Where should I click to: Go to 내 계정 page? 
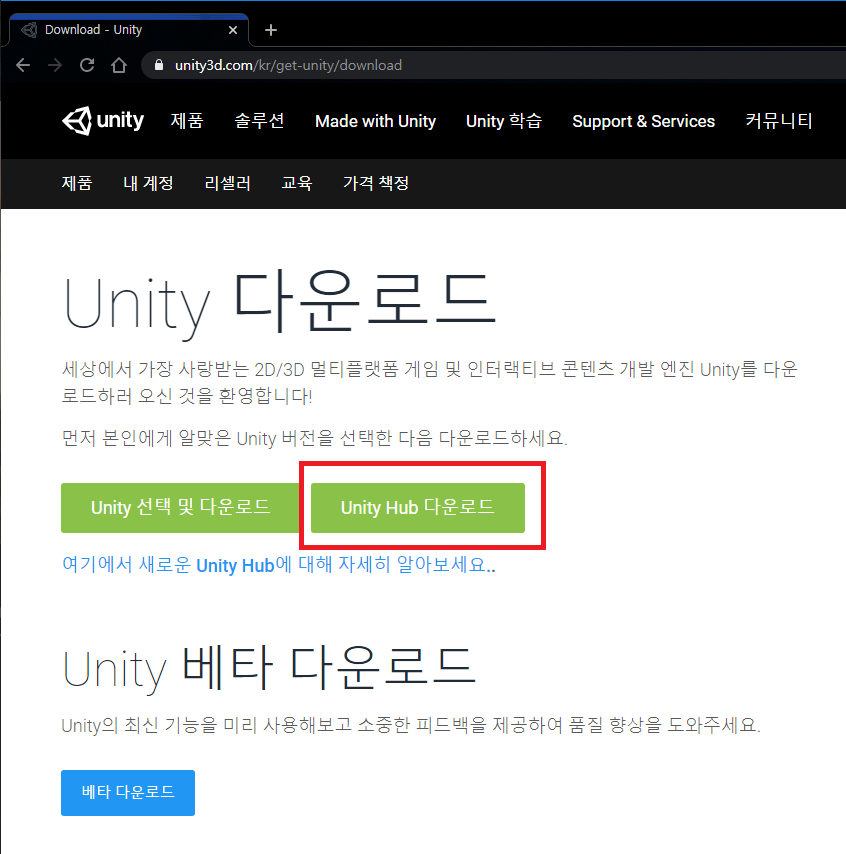click(x=148, y=183)
